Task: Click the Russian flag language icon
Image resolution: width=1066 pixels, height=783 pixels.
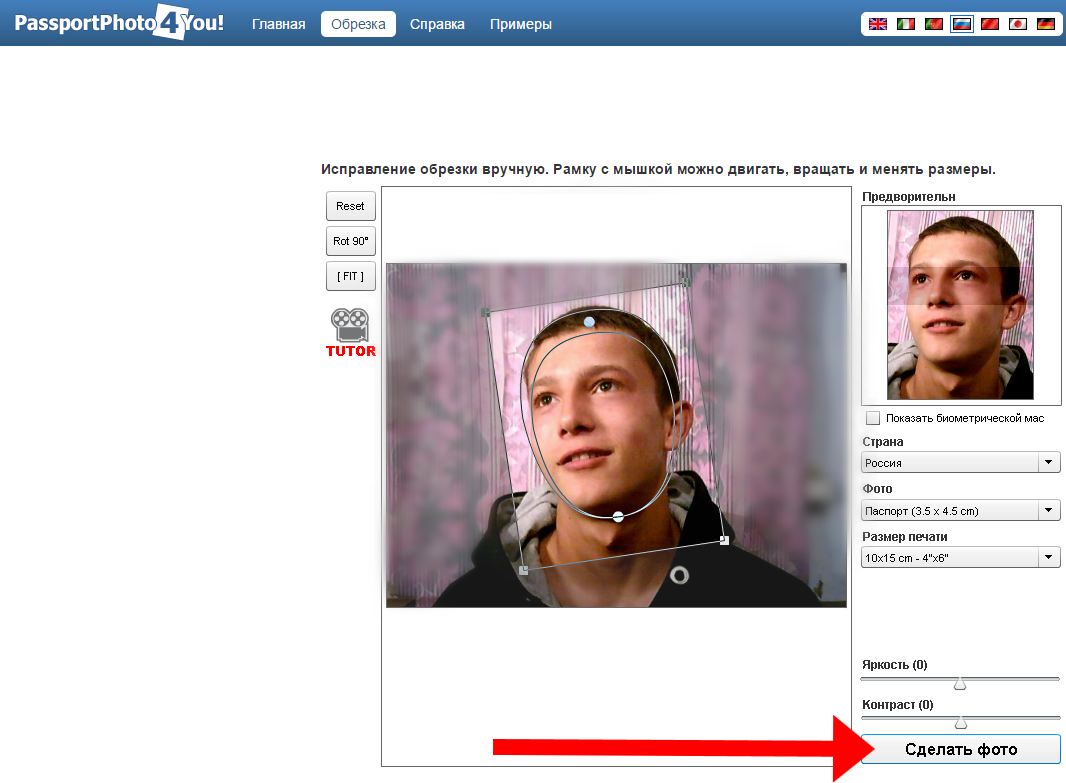Action: (x=962, y=24)
